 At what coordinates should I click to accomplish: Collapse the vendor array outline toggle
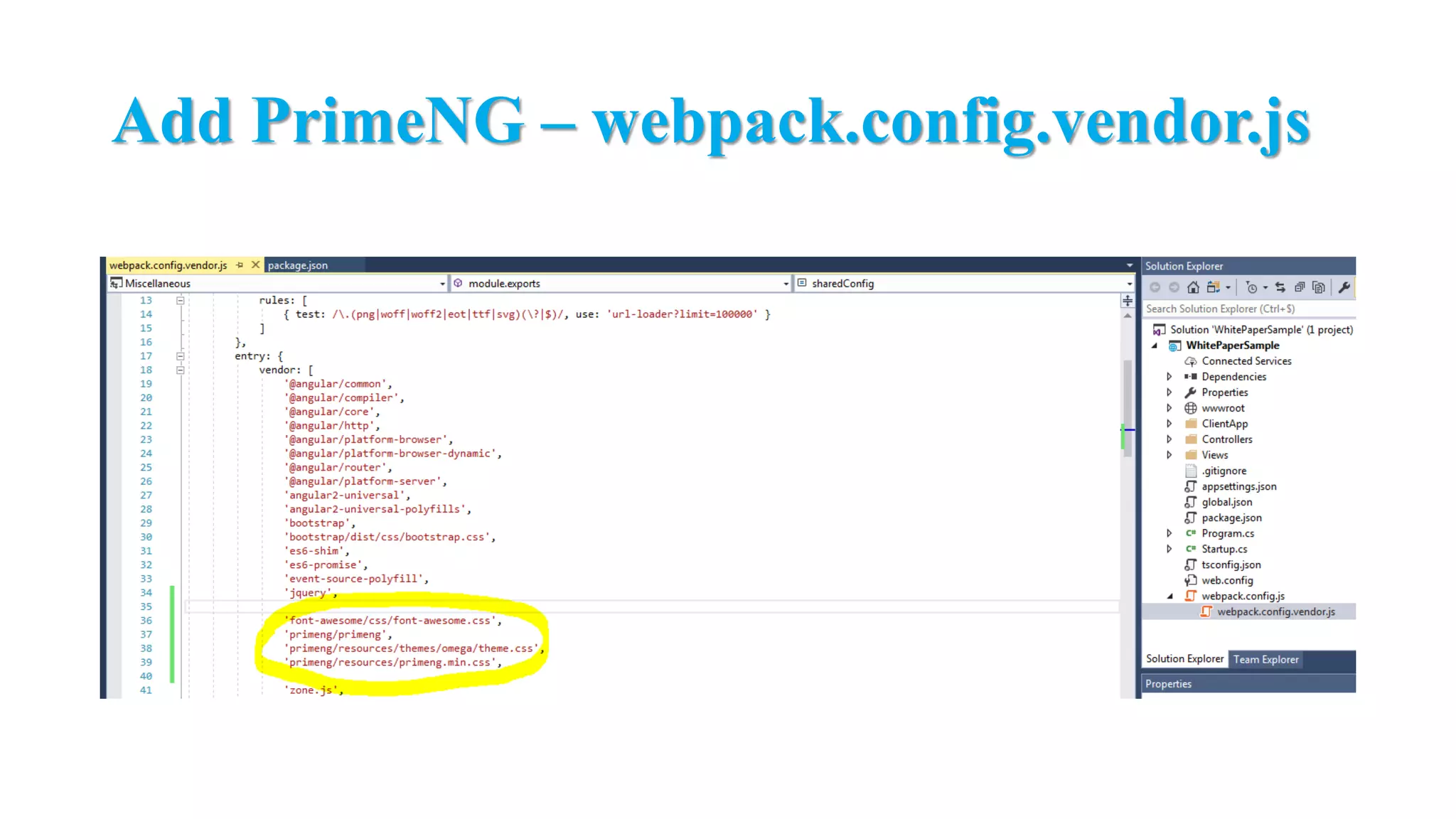click(x=181, y=370)
